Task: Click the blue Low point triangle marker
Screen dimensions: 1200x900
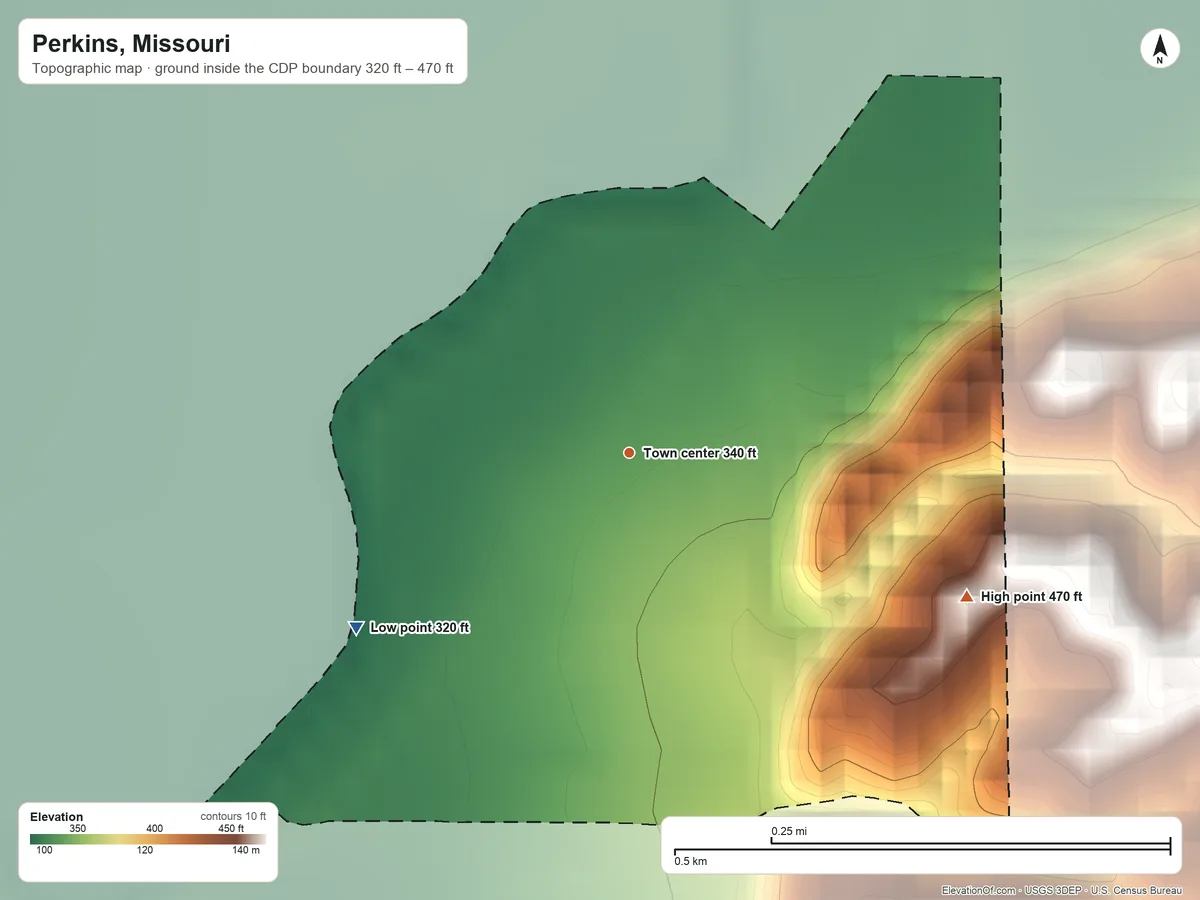Action: pyautogui.click(x=355, y=628)
